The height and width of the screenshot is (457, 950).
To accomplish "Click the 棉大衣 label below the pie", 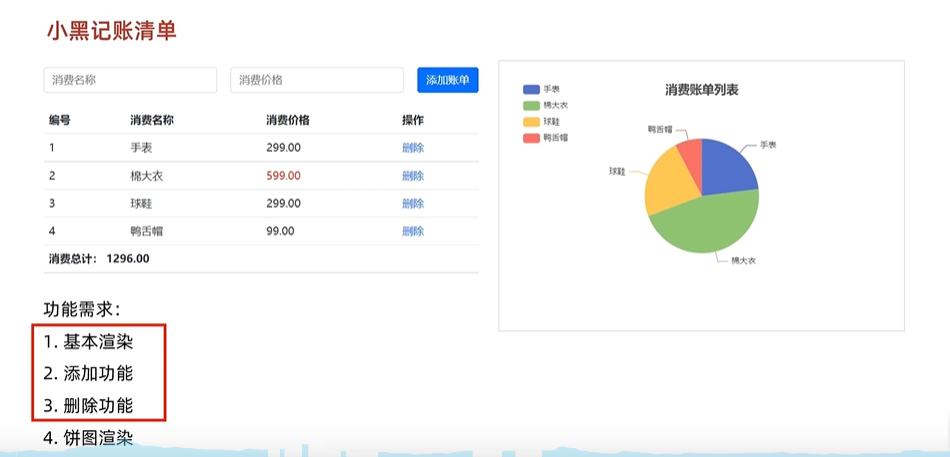I will tap(743, 261).
